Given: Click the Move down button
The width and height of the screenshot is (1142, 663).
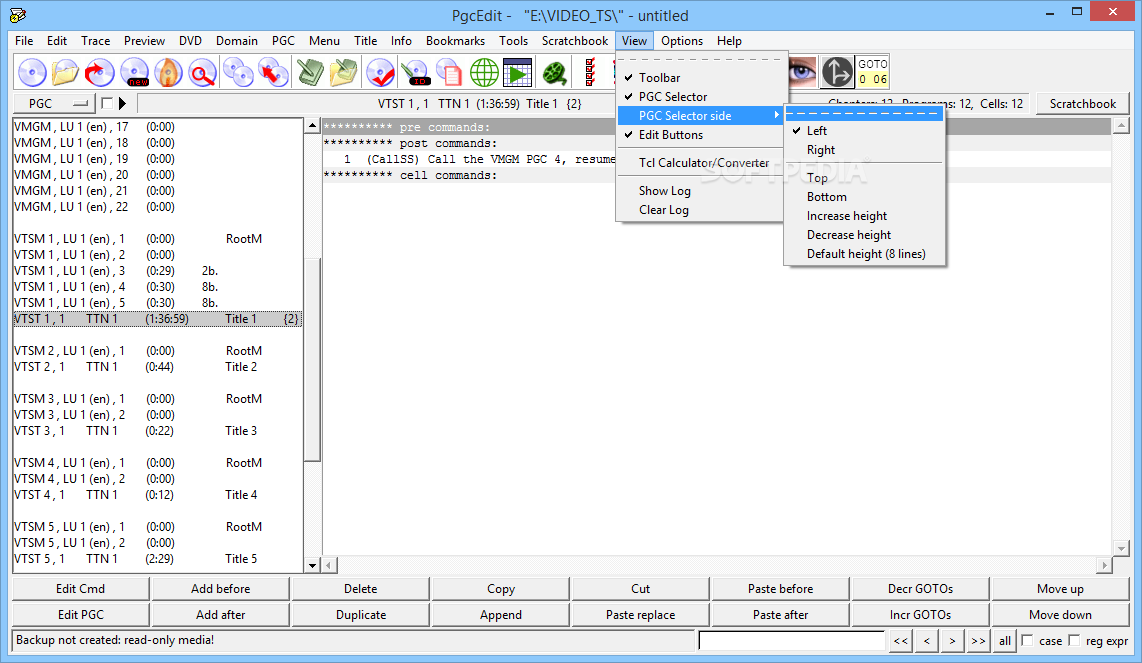Looking at the screenshot, I should pos(1060,615).
